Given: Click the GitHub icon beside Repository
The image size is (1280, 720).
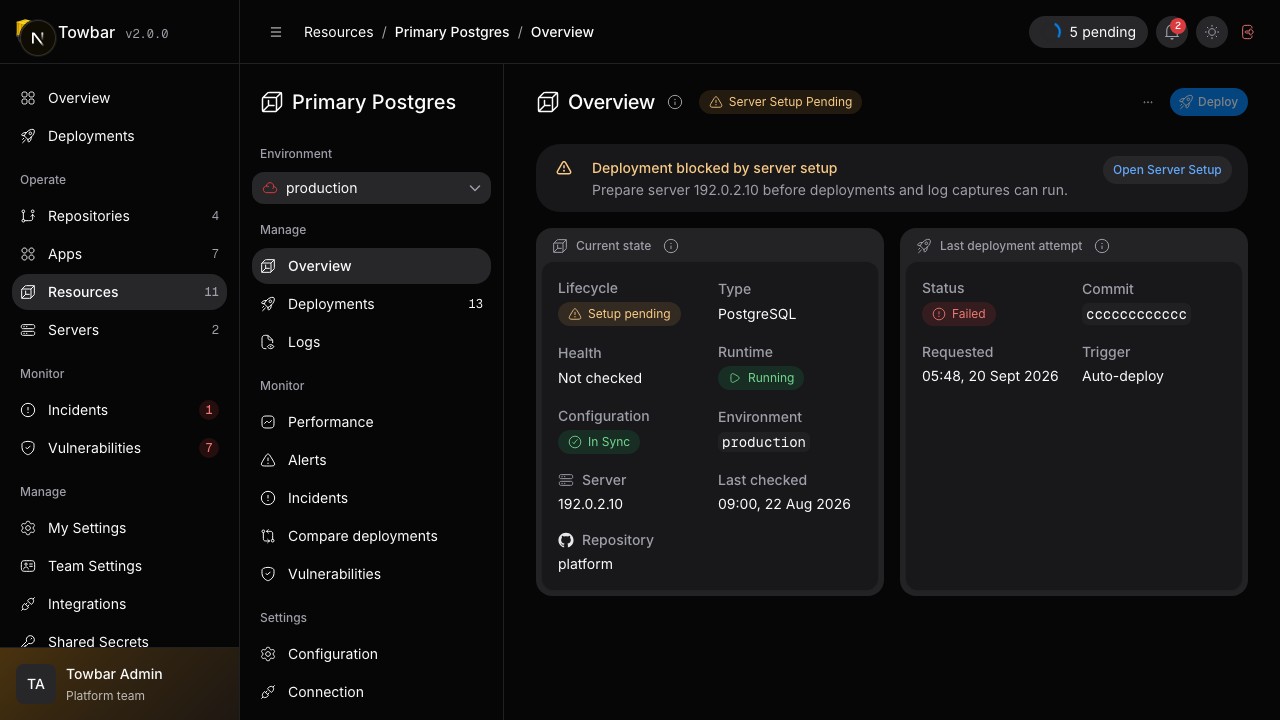Looking at the screenshot, I should pos(566,540).
